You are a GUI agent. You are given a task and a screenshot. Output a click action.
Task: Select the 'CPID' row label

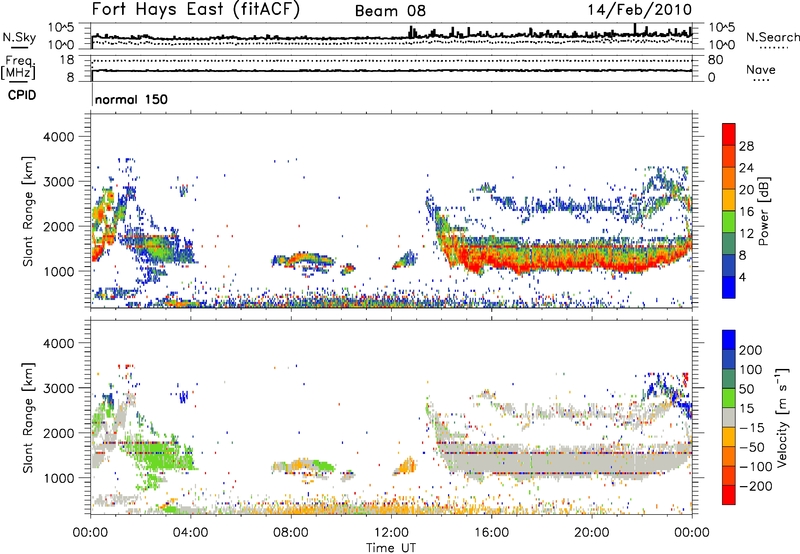pyautogui.click(x=22, y=95)
